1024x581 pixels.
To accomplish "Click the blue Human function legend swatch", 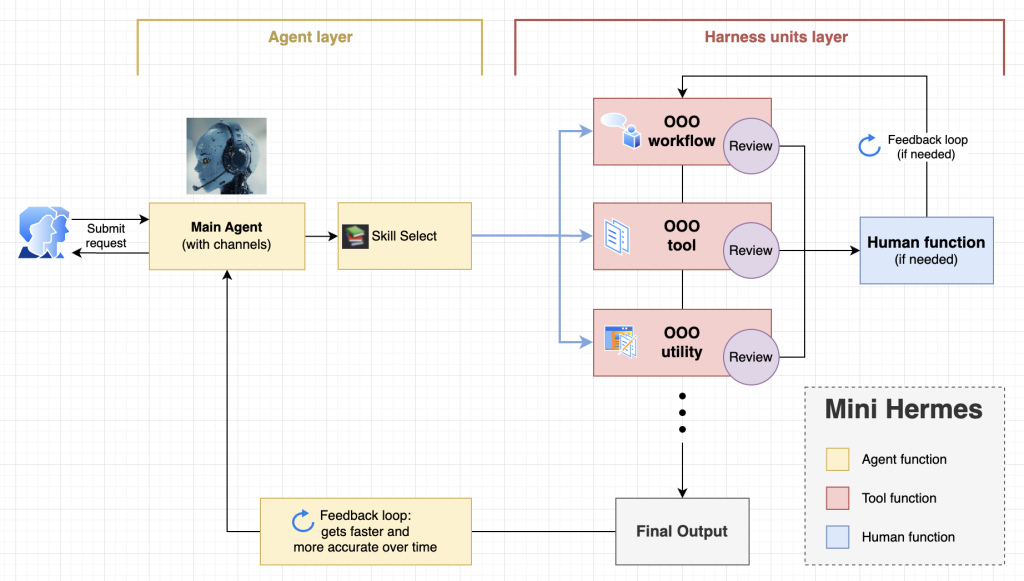I will (837, 537).
